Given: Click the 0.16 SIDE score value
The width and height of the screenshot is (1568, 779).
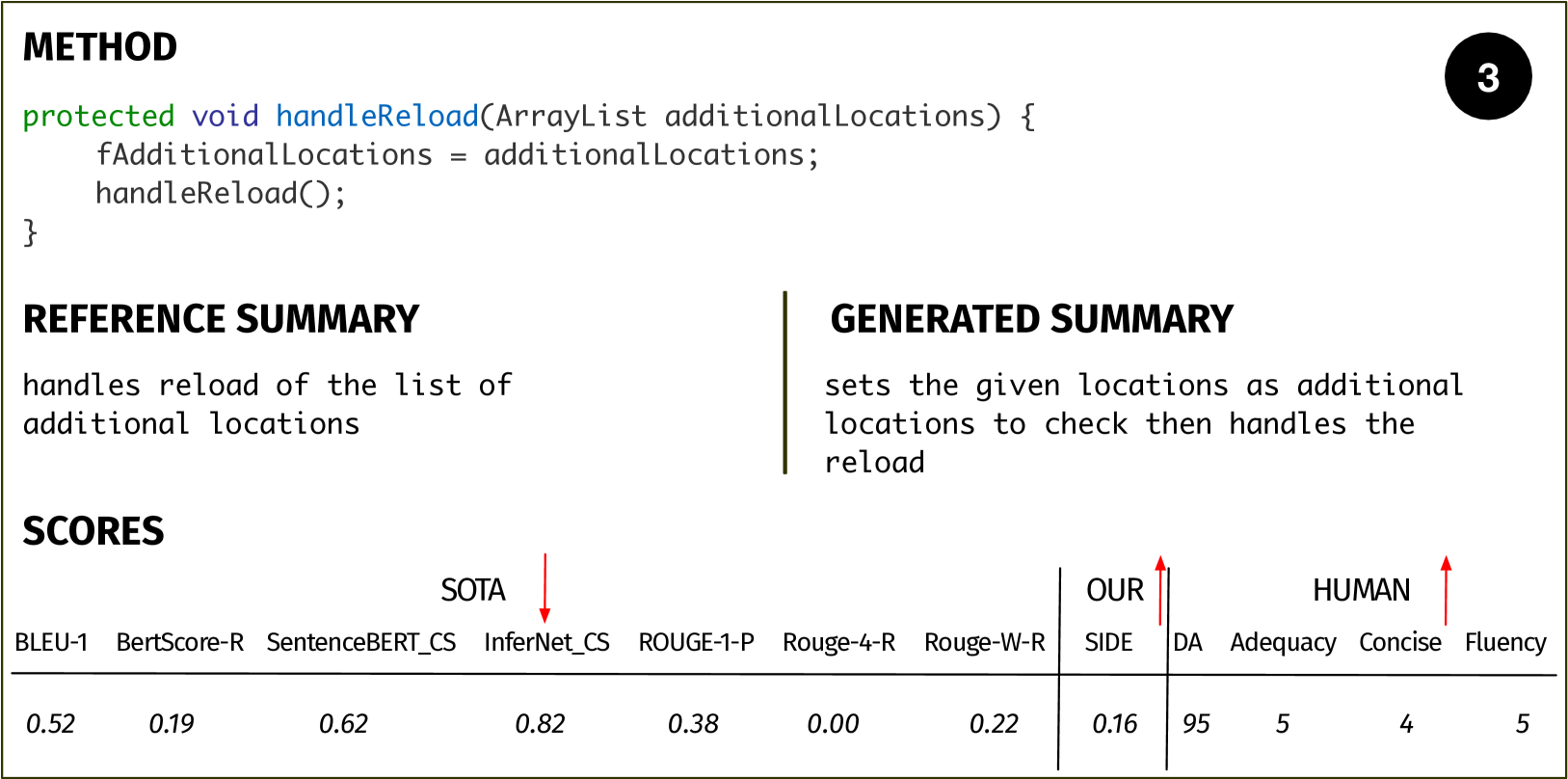Looking at the screenshot, I should pyautogui.click(x=1115, y=724).
